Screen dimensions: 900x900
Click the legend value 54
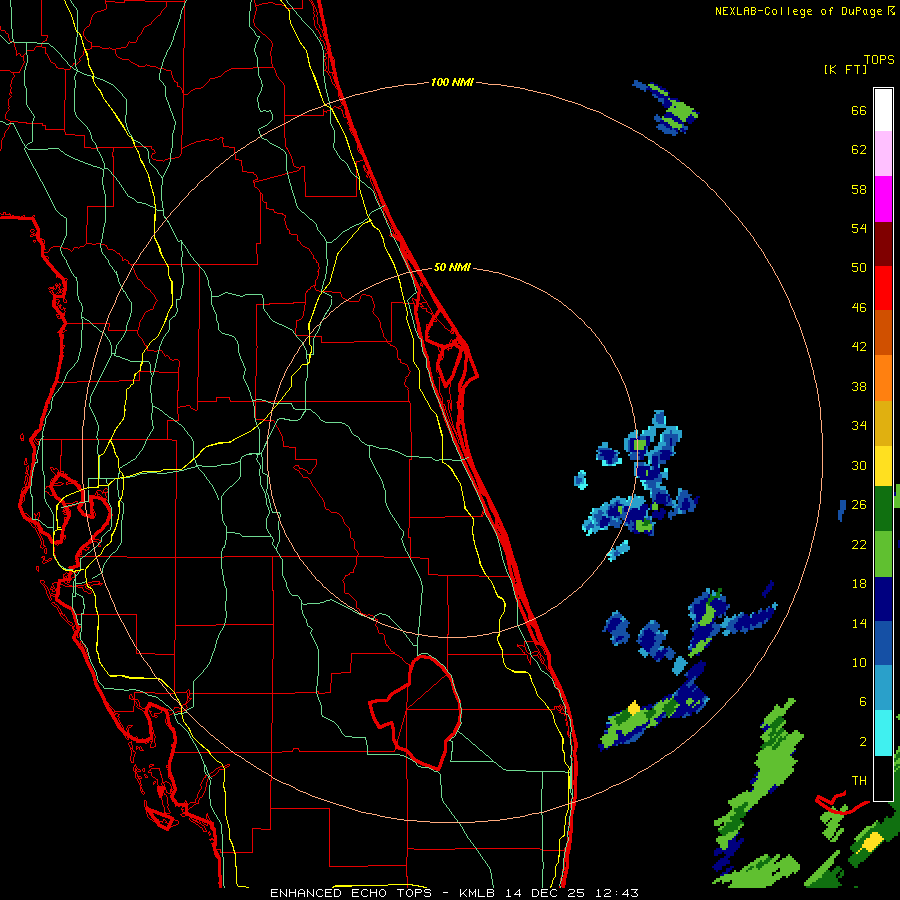click(859, 228)
